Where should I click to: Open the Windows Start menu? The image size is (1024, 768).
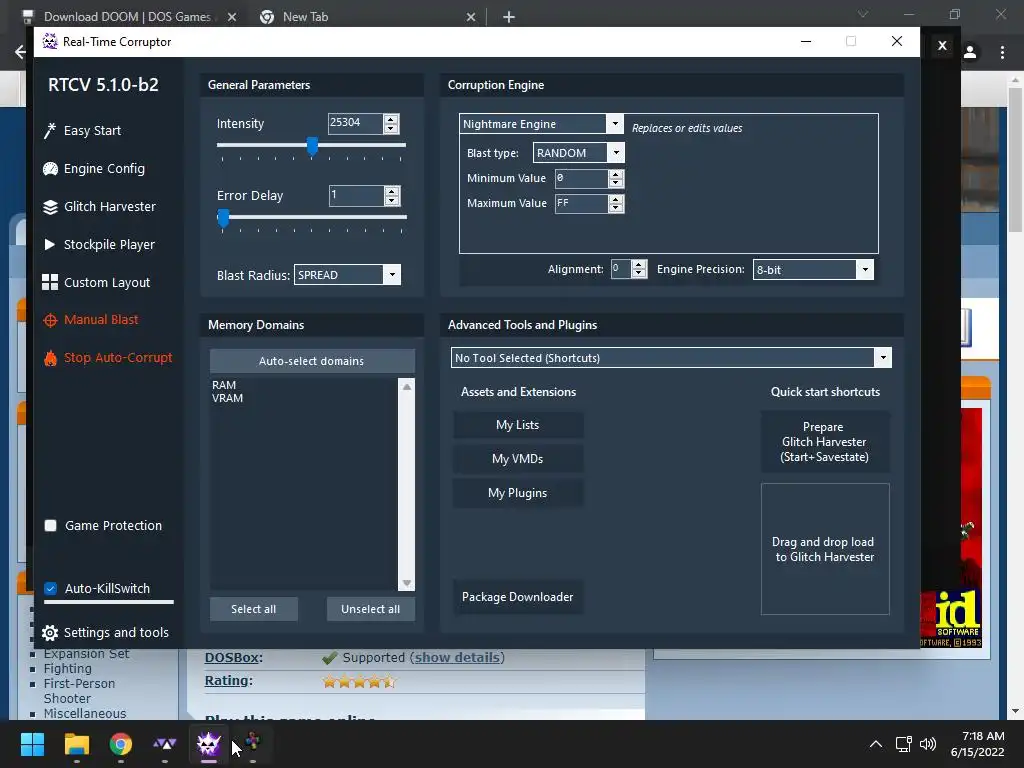pos(32,744)
